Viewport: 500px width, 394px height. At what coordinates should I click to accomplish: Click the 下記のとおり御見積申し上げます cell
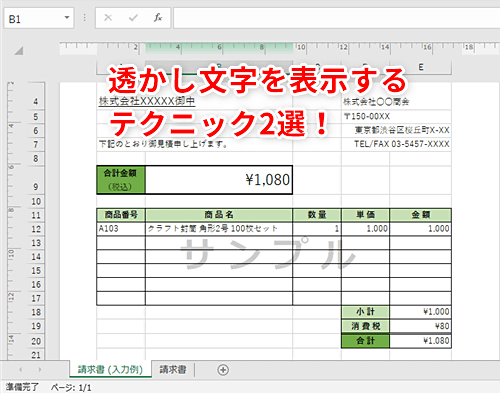click(163, 144)
